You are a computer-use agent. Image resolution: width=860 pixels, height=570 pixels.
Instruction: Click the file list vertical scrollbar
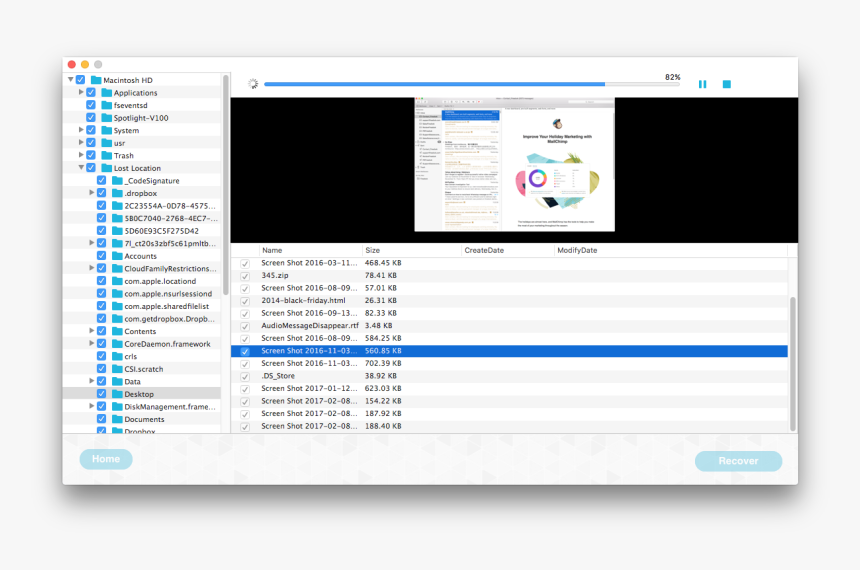793,364
